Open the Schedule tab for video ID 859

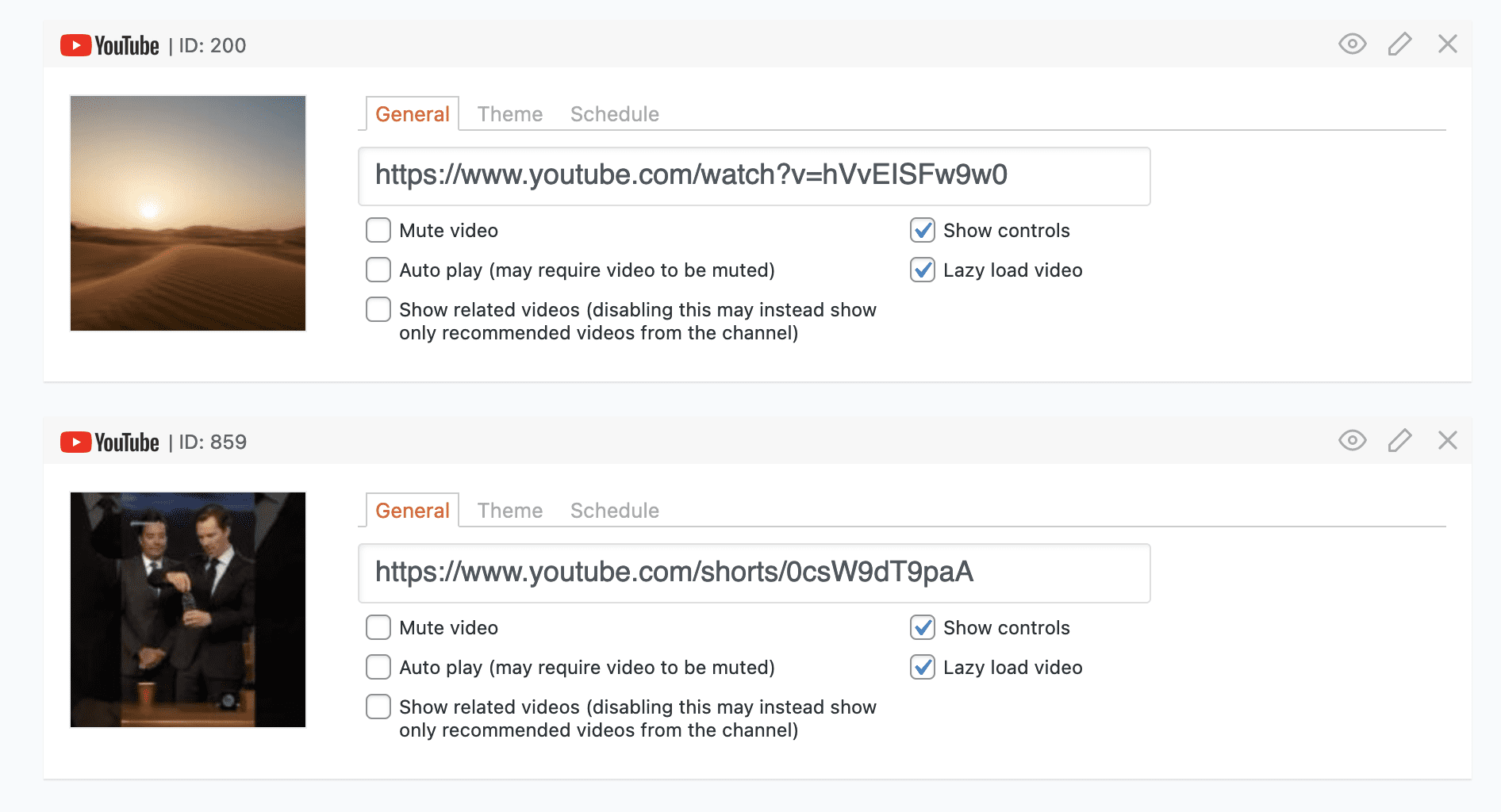point(614,511)
